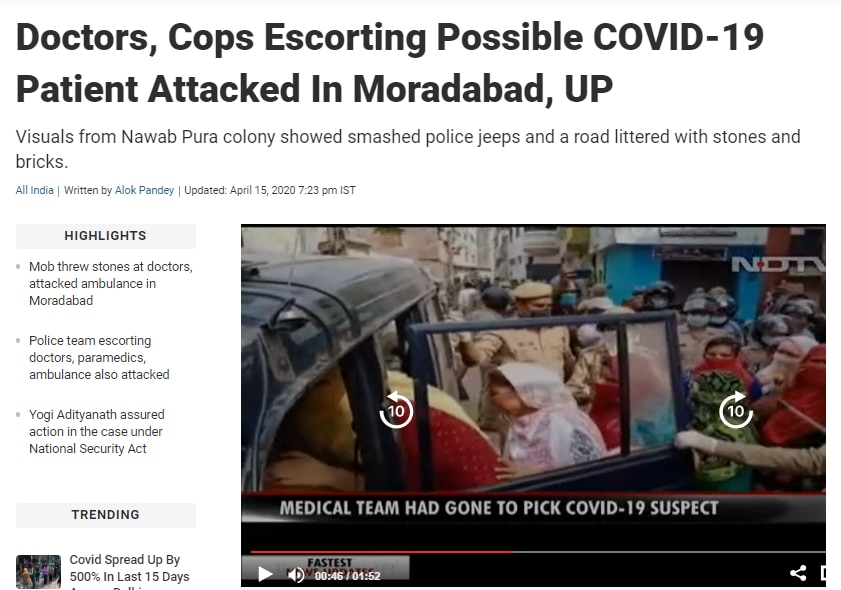Click the video progress bar
The height and width of the screenshot is (590, 841).
[x=537, y=551]
